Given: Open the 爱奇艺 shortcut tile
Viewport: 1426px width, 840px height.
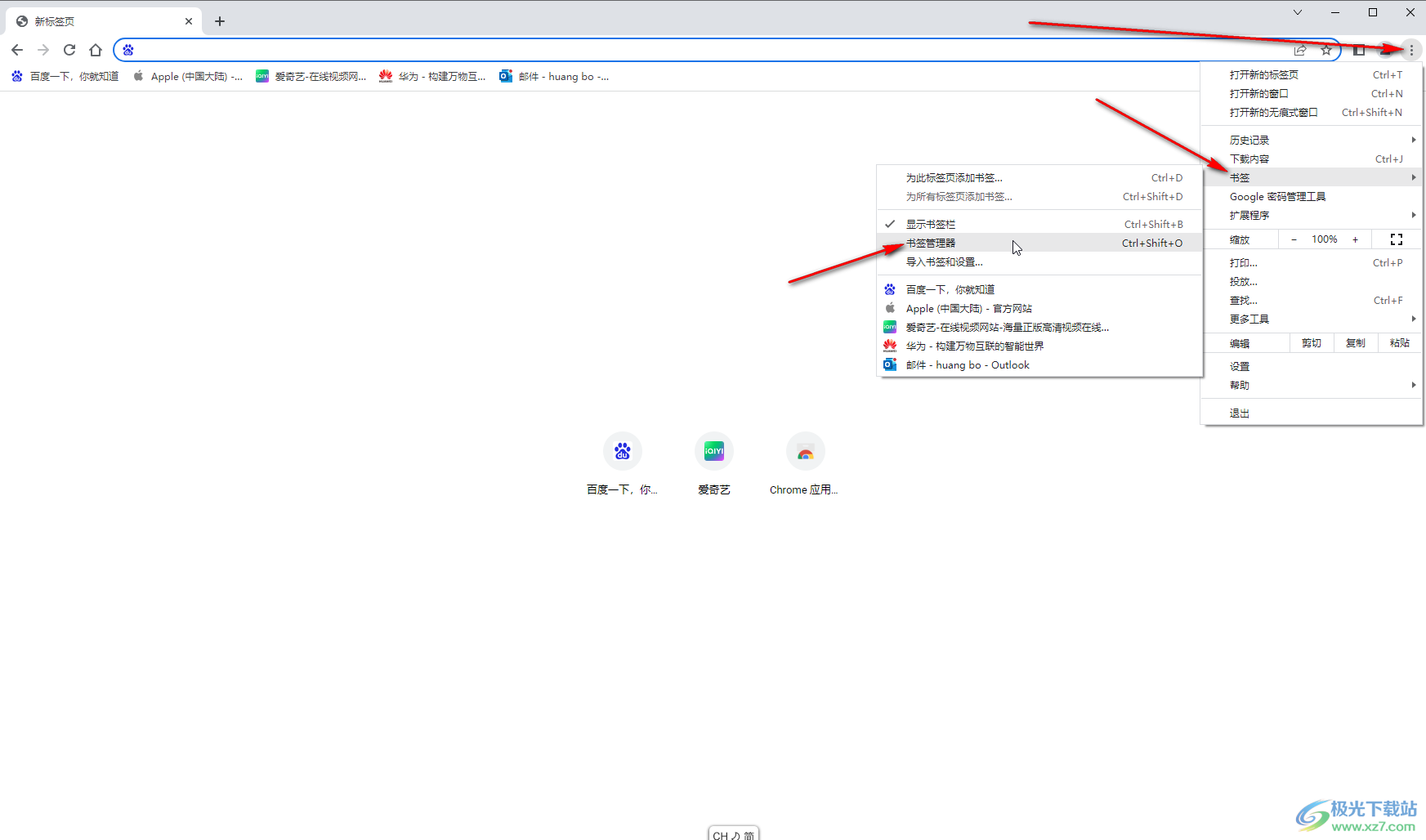Looking at the screenshot, I should point(714,463).
